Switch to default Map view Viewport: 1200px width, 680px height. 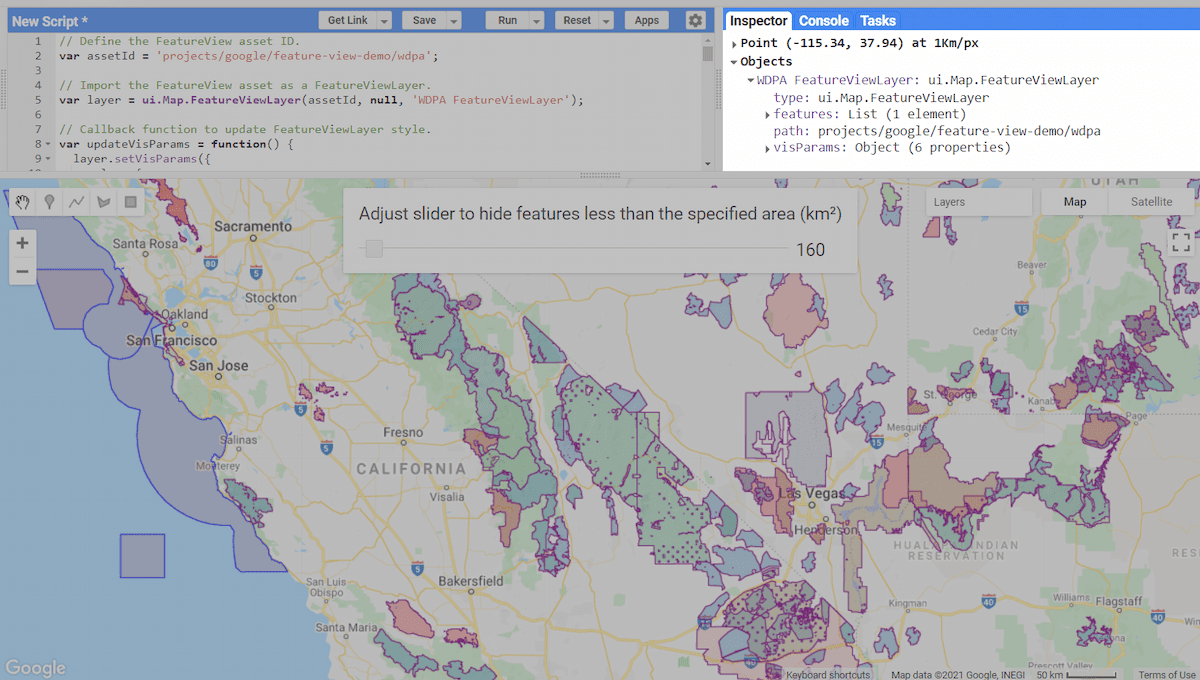click(1074, 202)
